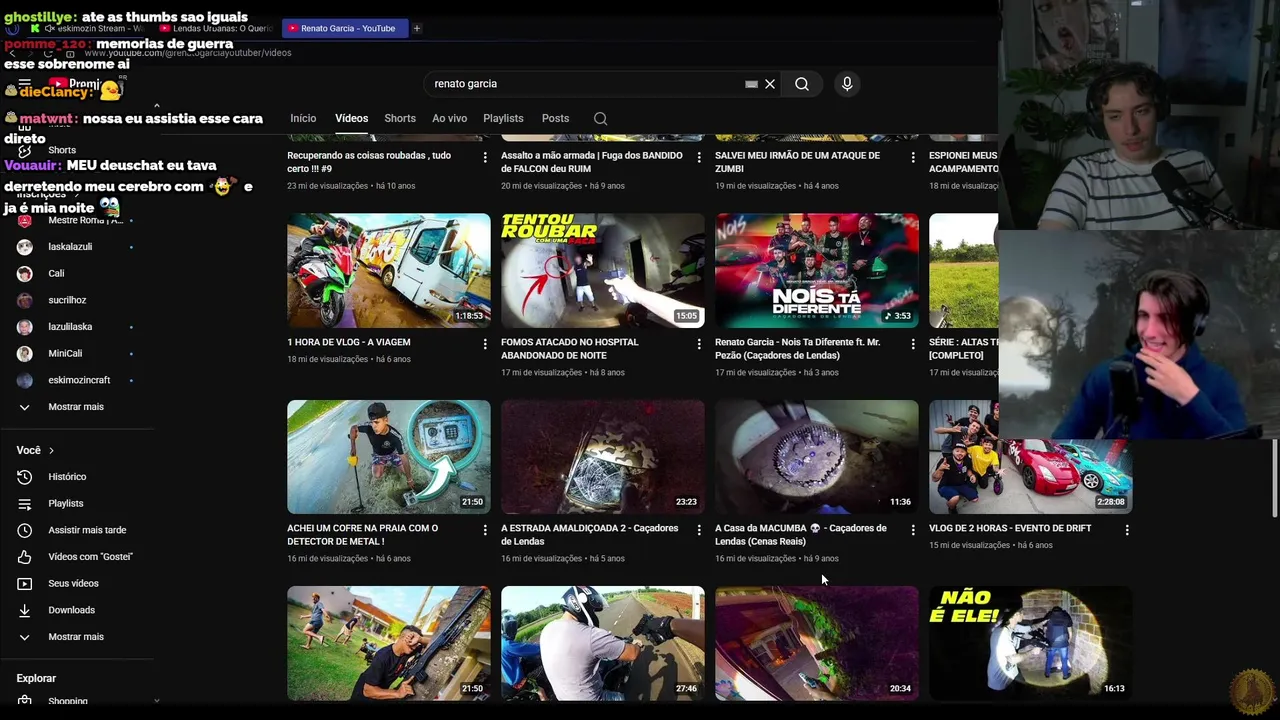
Task: Open 1 HORA DE VLOG title link
Action: pos(349,342)
